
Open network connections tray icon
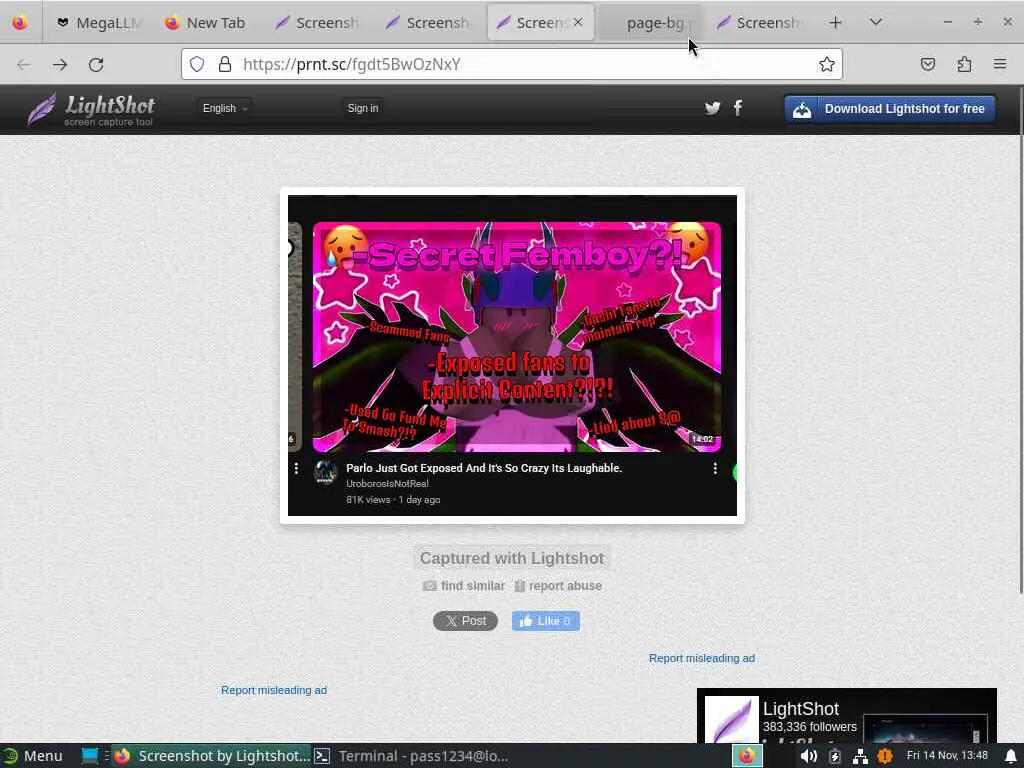[x=860, y=756]
